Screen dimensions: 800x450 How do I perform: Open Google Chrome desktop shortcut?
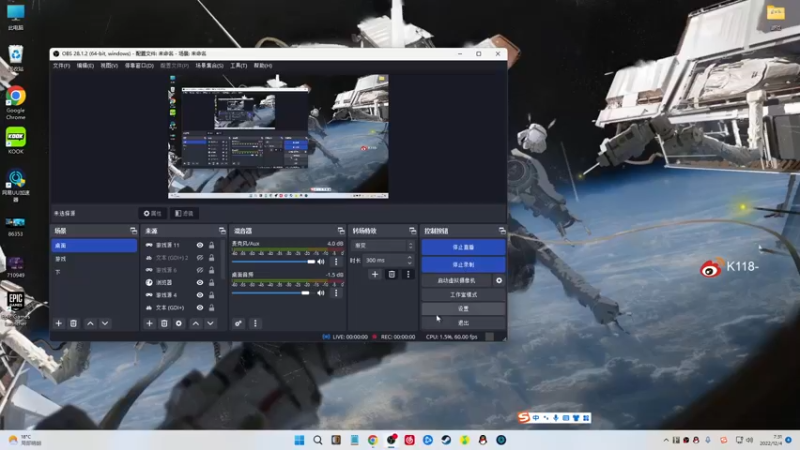coord(16,103)
